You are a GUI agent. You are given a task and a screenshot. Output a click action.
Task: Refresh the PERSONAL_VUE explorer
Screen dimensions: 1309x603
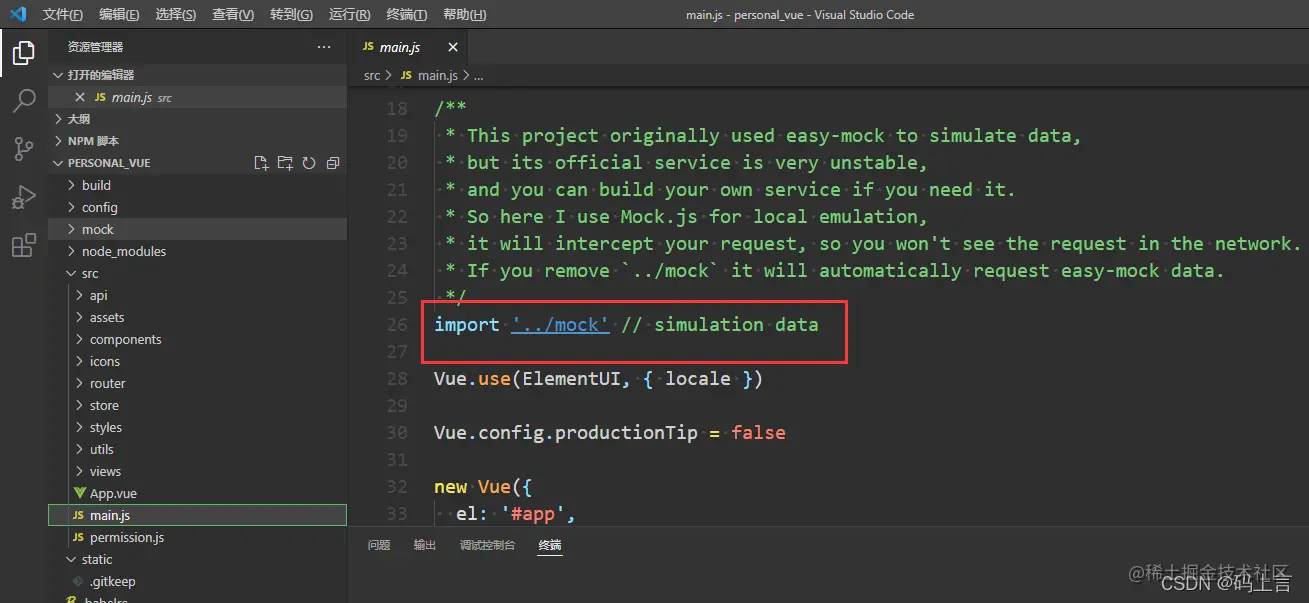click(x=309, y=163)
